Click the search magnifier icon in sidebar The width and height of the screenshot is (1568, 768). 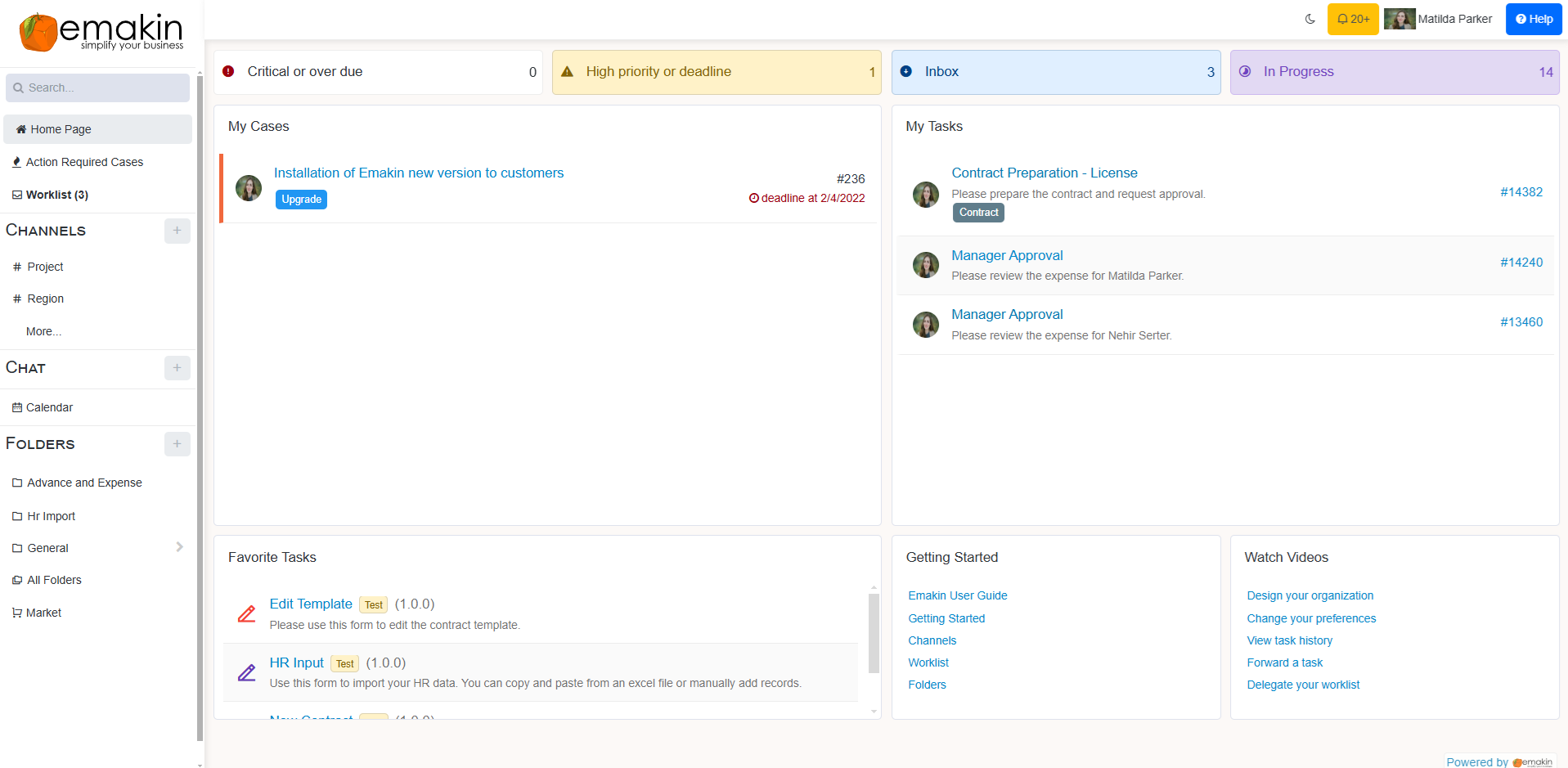19,88
